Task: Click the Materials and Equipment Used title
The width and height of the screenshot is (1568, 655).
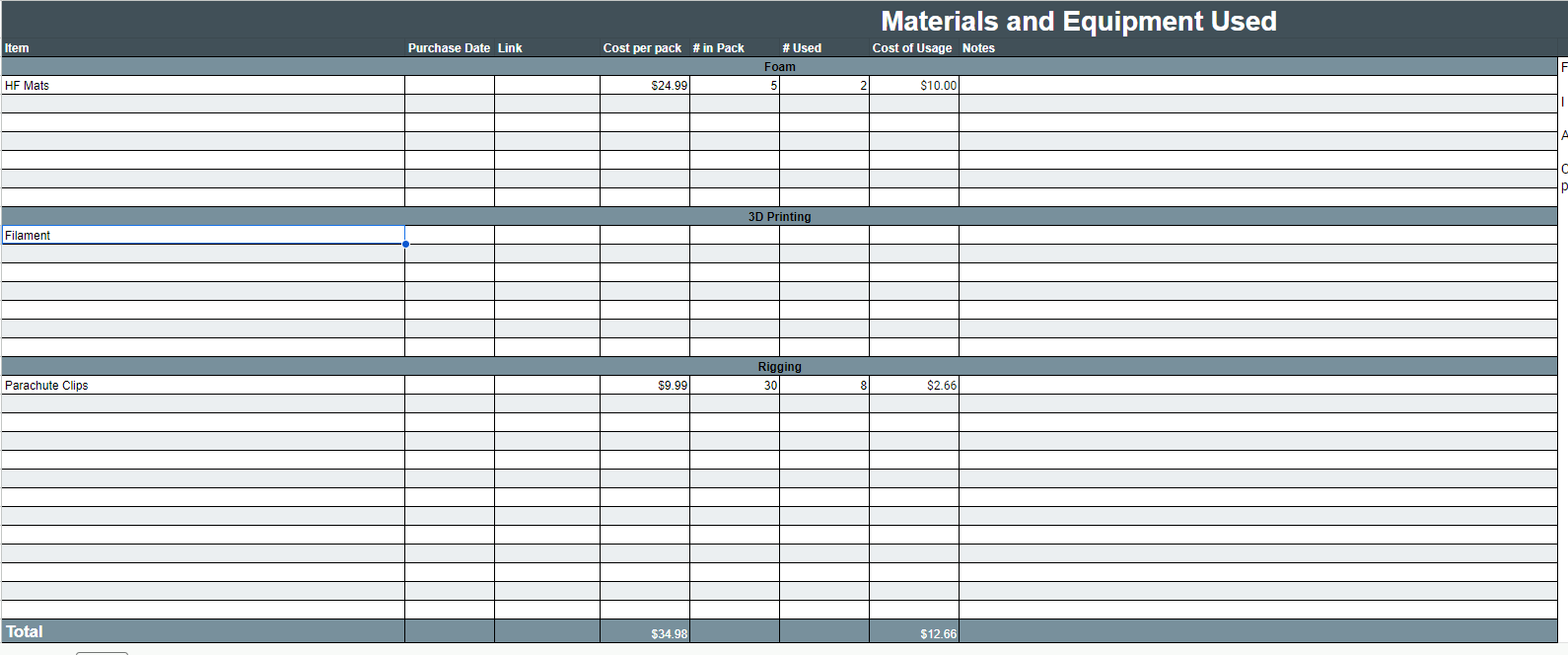Action: pyautogui.click(x=1079, y=22)
